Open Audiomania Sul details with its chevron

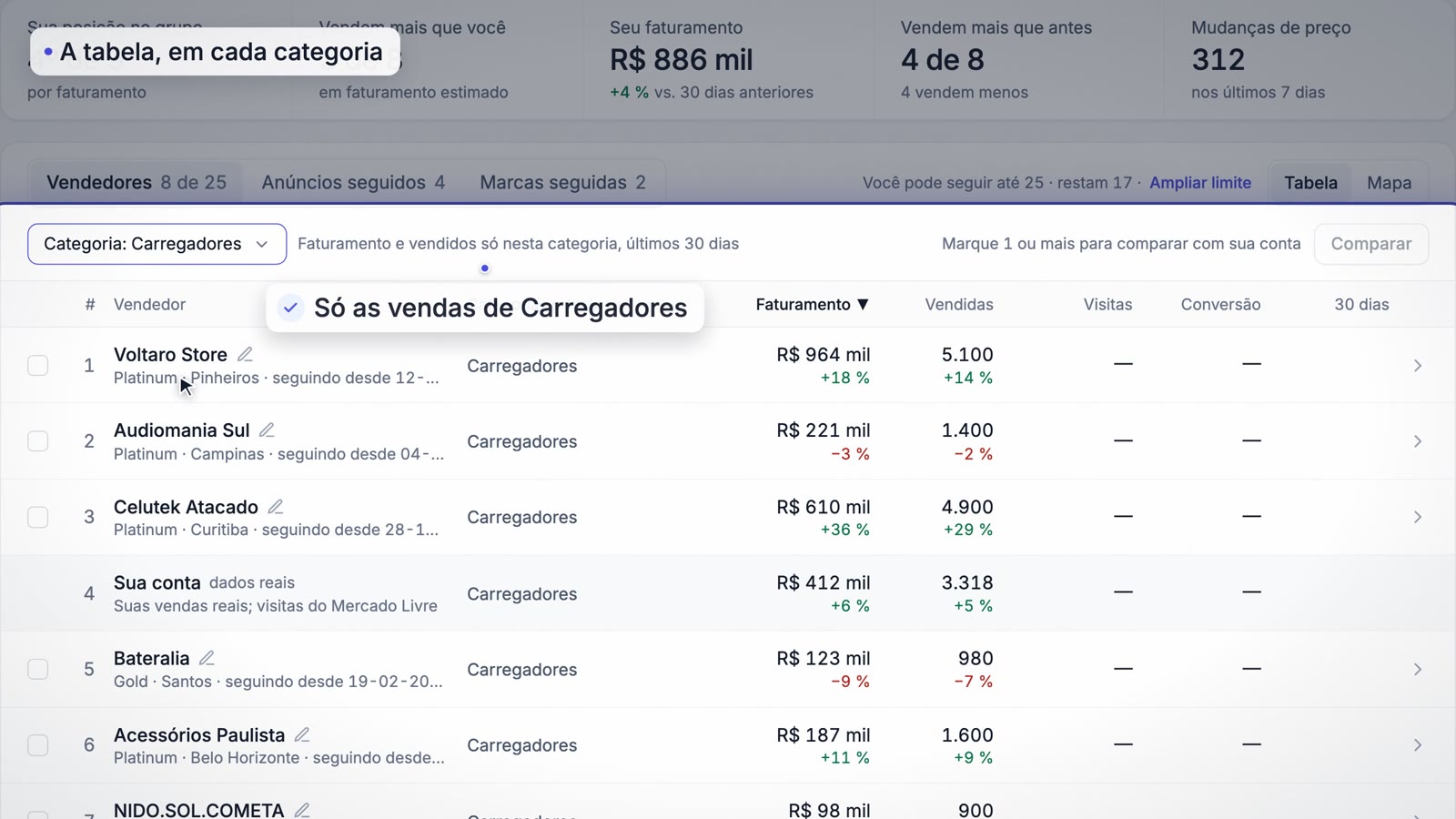click(1417, 441)
